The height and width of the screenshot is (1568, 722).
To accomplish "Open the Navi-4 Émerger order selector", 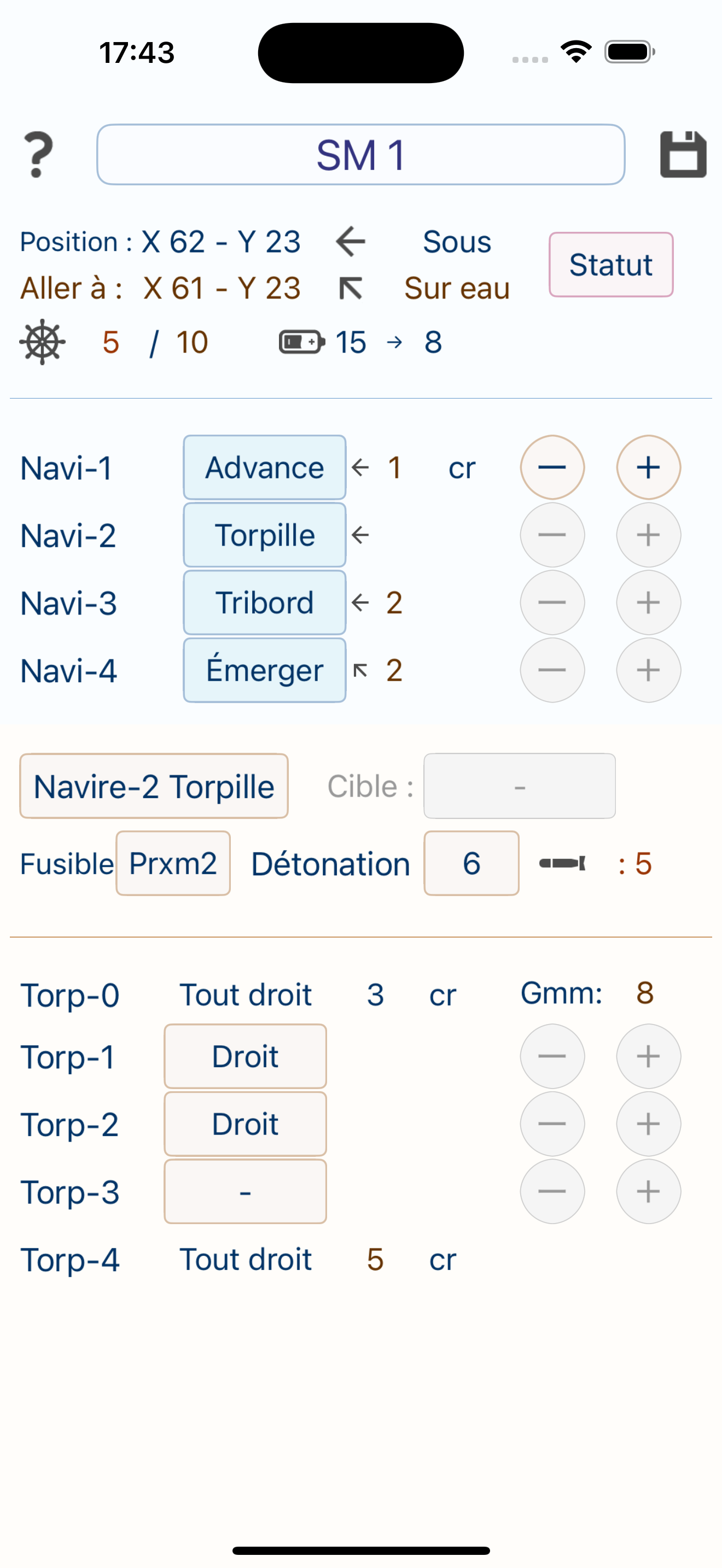I will [x=265, y=670].
